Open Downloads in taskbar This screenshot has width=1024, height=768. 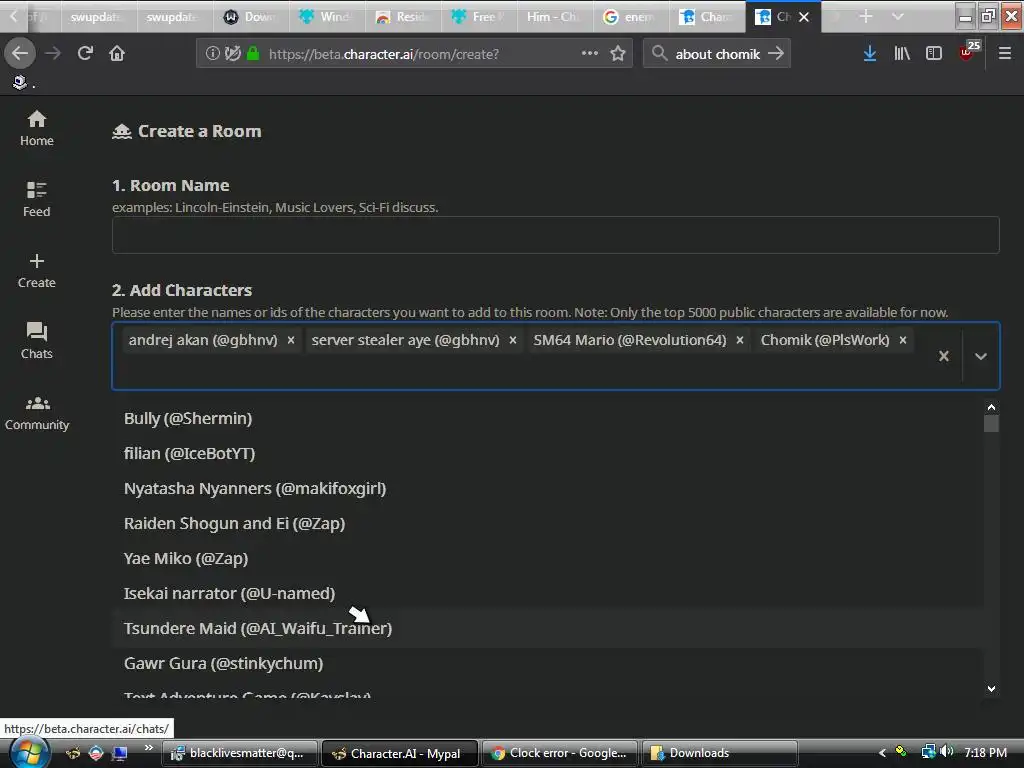point(720,753)
